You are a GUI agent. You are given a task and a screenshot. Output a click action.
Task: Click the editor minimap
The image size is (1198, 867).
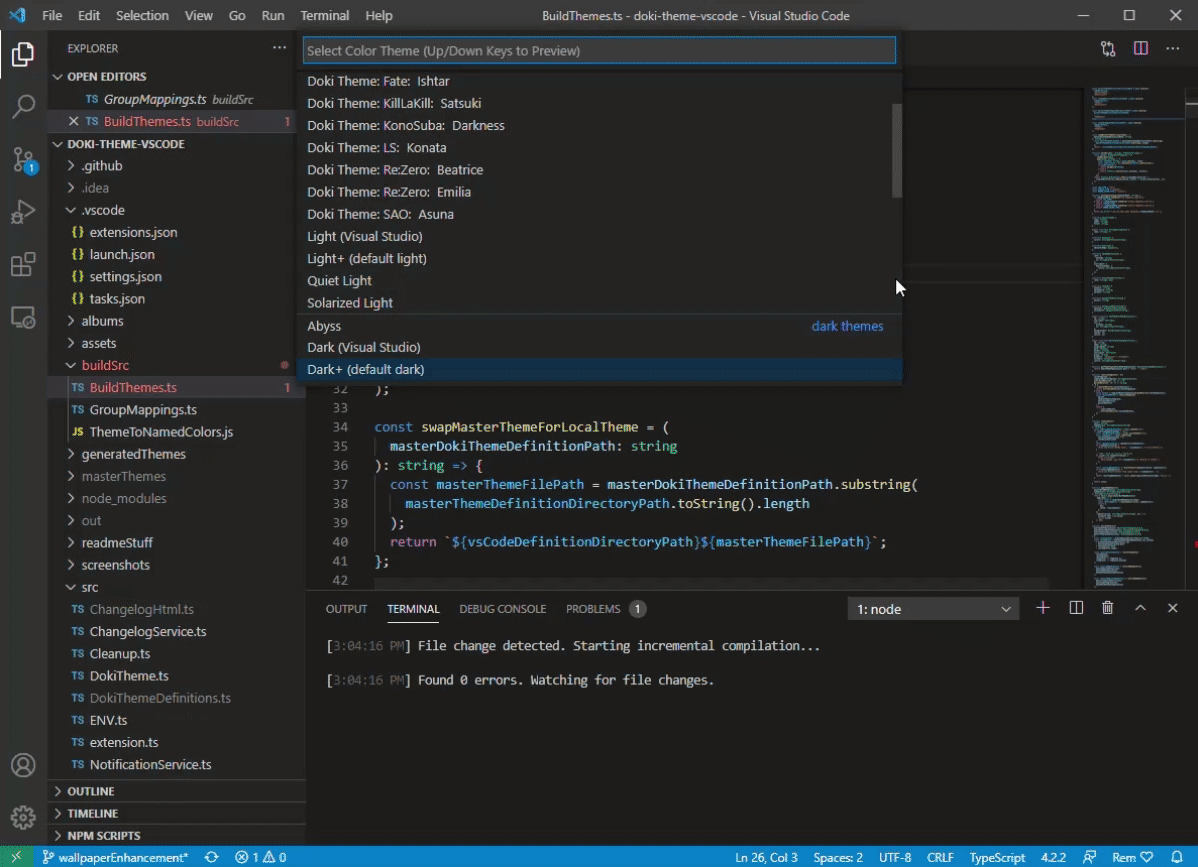pyautogui.click(x=1136, y=336)
